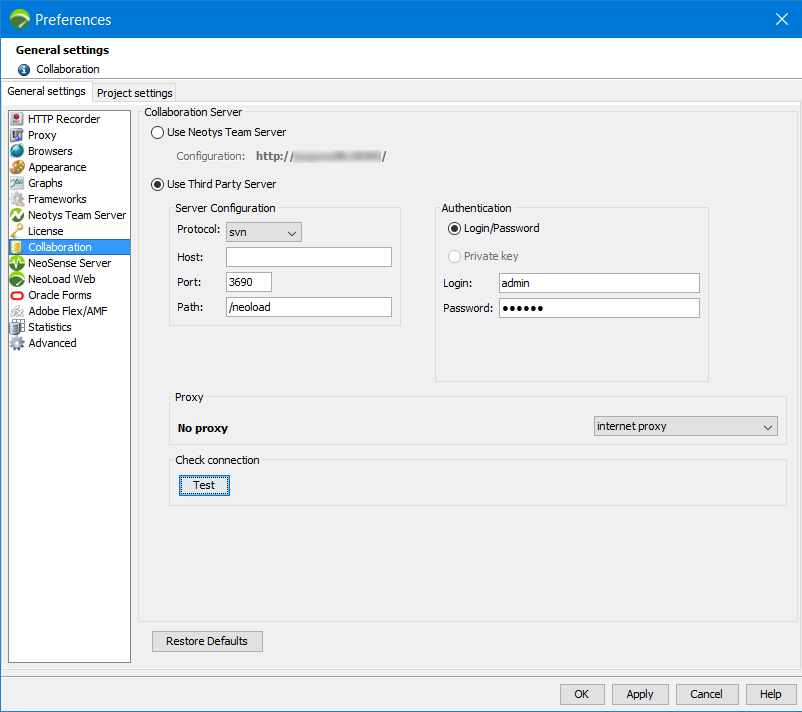Close the Preferences dialog

[x=782, y=19]
